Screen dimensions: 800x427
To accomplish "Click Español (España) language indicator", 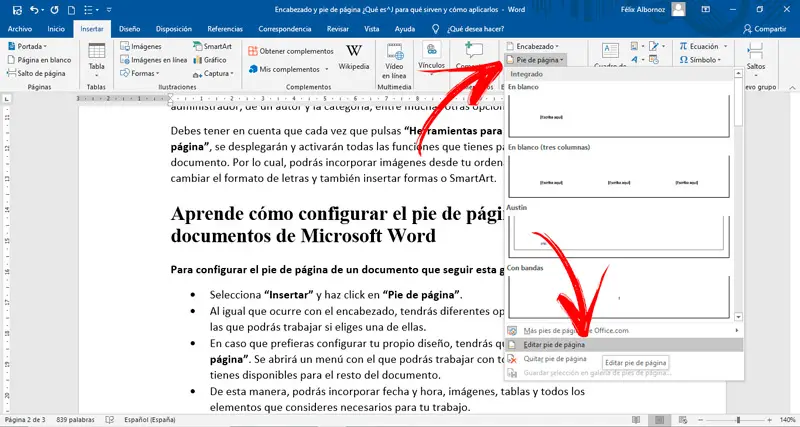I will point(150,420).
